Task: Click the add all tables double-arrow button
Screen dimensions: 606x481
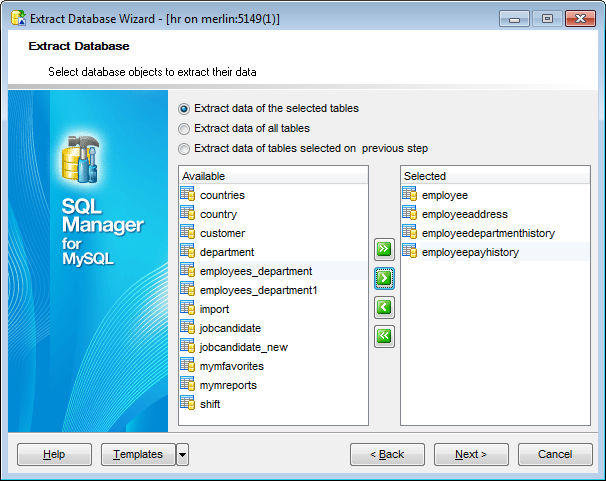Action: coord(384,249)
